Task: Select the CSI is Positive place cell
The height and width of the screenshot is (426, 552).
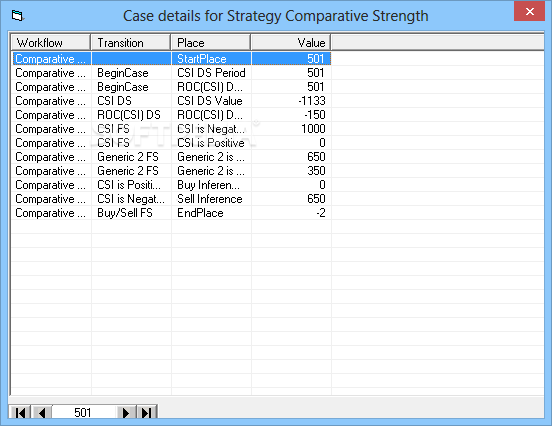Action: 211,143
